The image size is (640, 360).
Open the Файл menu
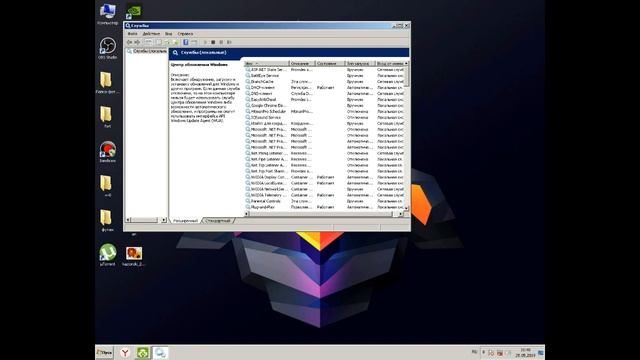coord(132,34)
